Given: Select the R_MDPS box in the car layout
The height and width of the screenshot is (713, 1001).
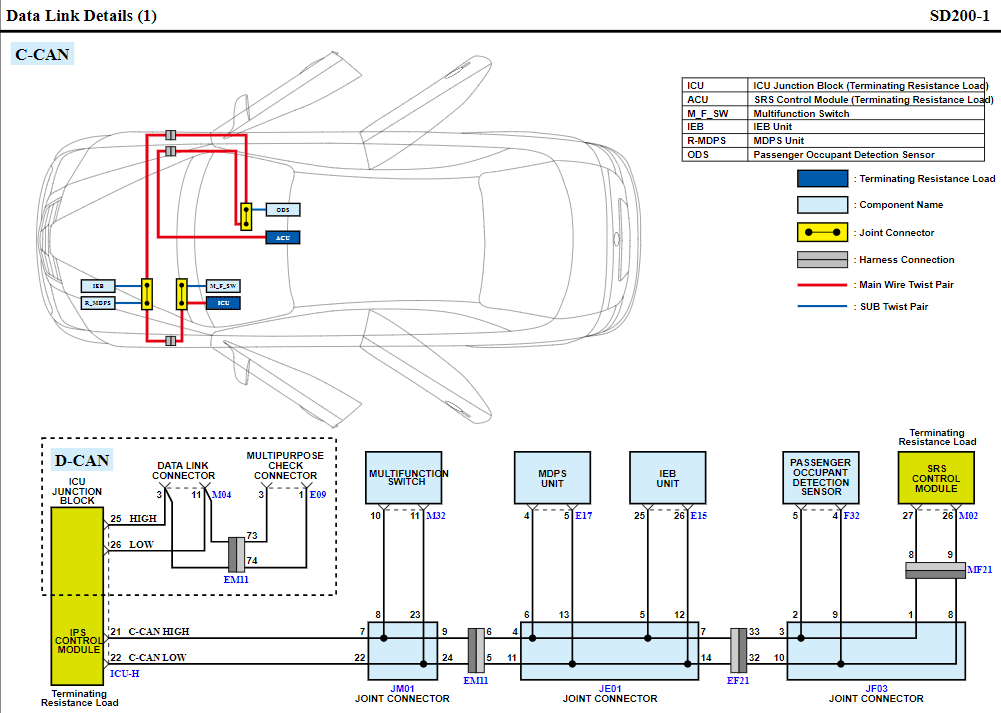Looking at the screenshot, I should [99, 302].
